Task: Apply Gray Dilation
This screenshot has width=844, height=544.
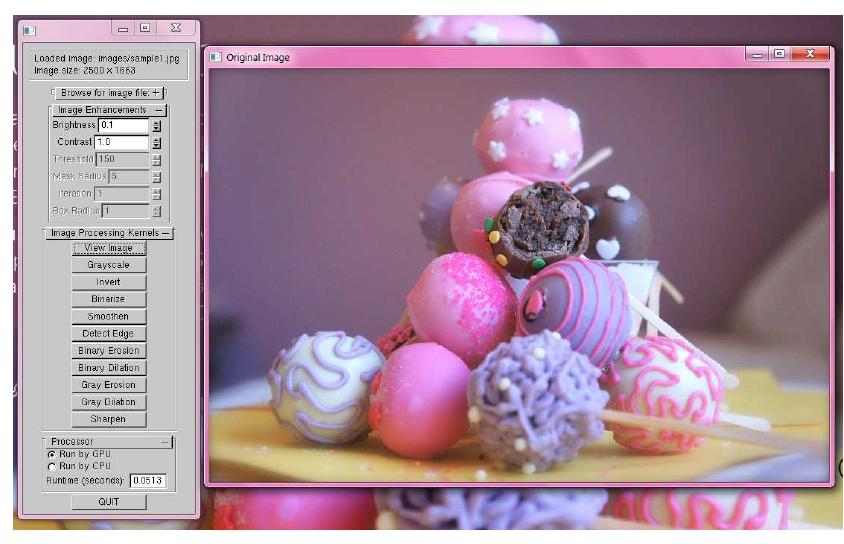Action: [x=109, y=402]
